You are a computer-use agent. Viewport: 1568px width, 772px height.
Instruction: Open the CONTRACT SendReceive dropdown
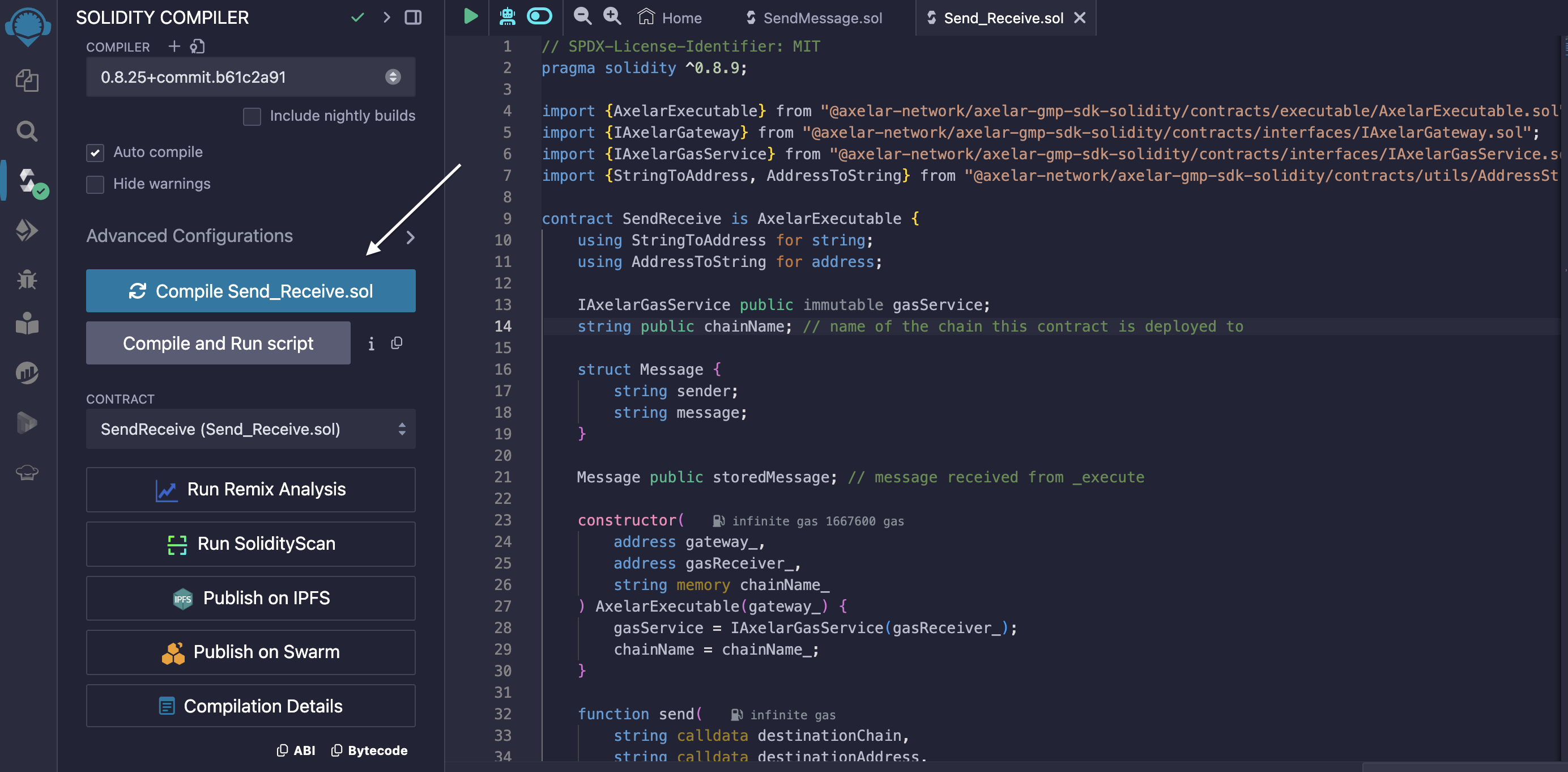(x=251, y=429)
